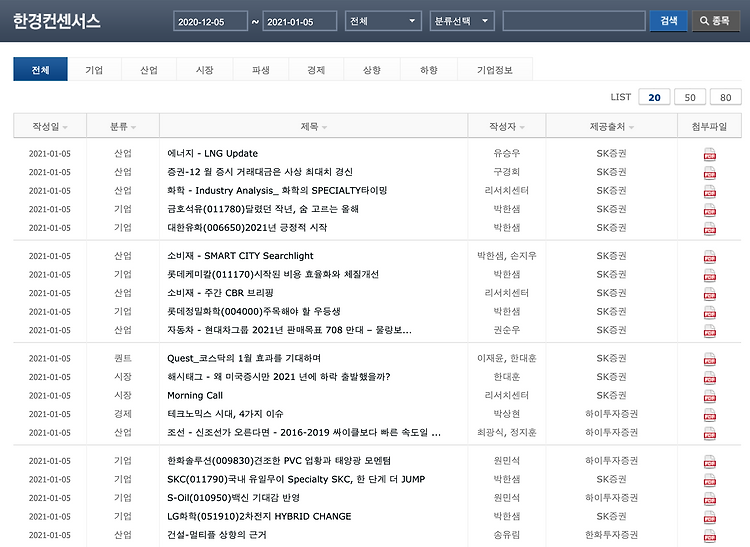The image size is (750, 547).
Task: Click end date field 2021-01-05
Action: [299, 21]
